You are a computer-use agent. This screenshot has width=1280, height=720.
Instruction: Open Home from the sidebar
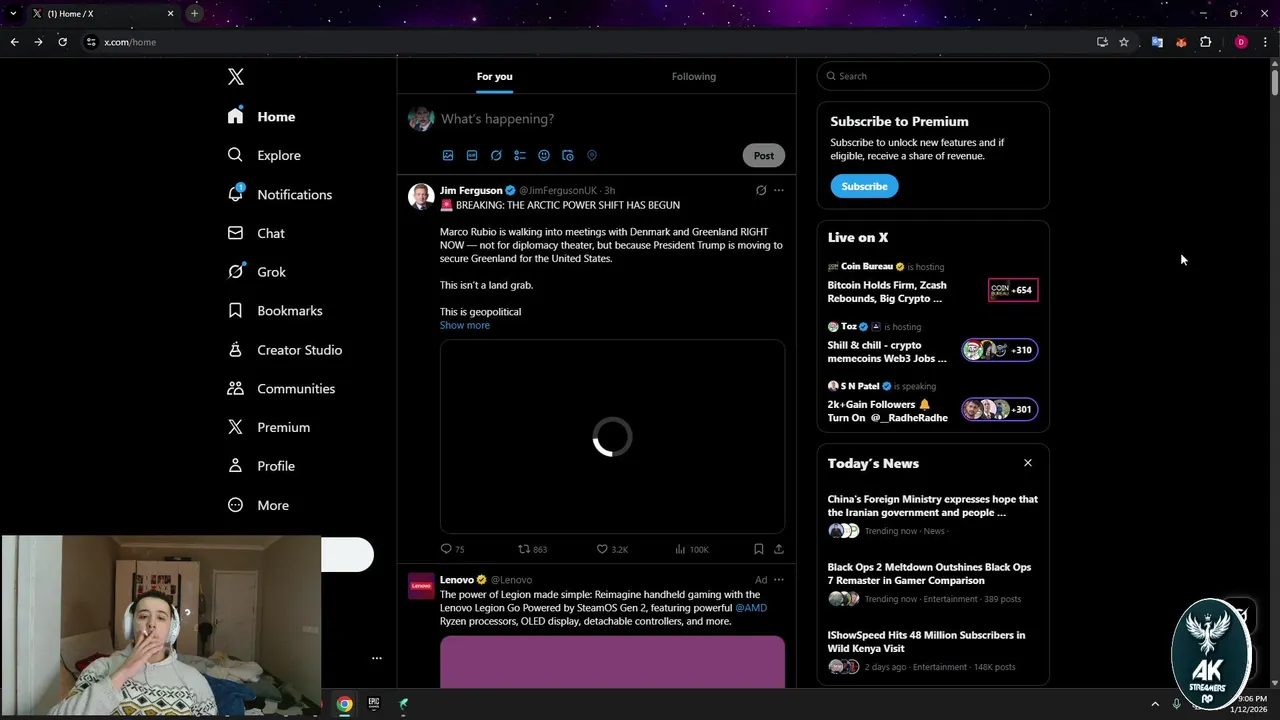(261, 116)
